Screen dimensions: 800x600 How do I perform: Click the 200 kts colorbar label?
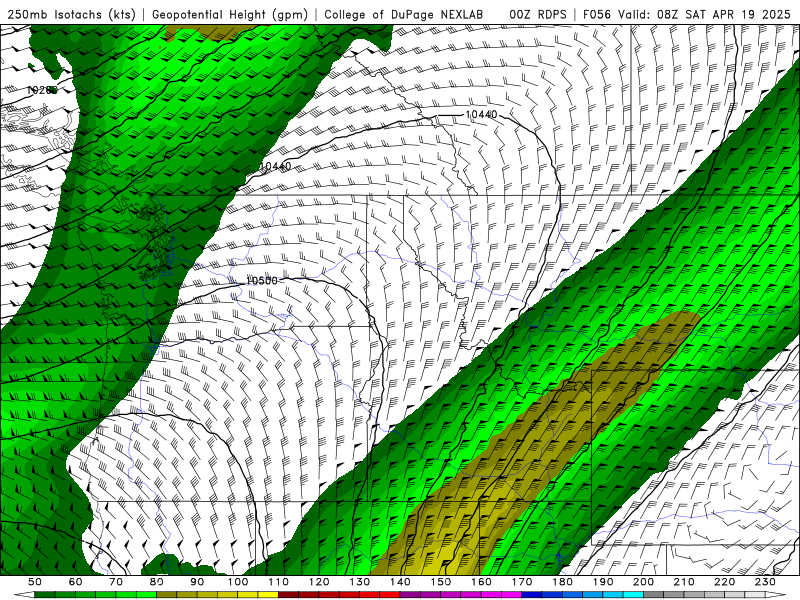coord(644,582)
